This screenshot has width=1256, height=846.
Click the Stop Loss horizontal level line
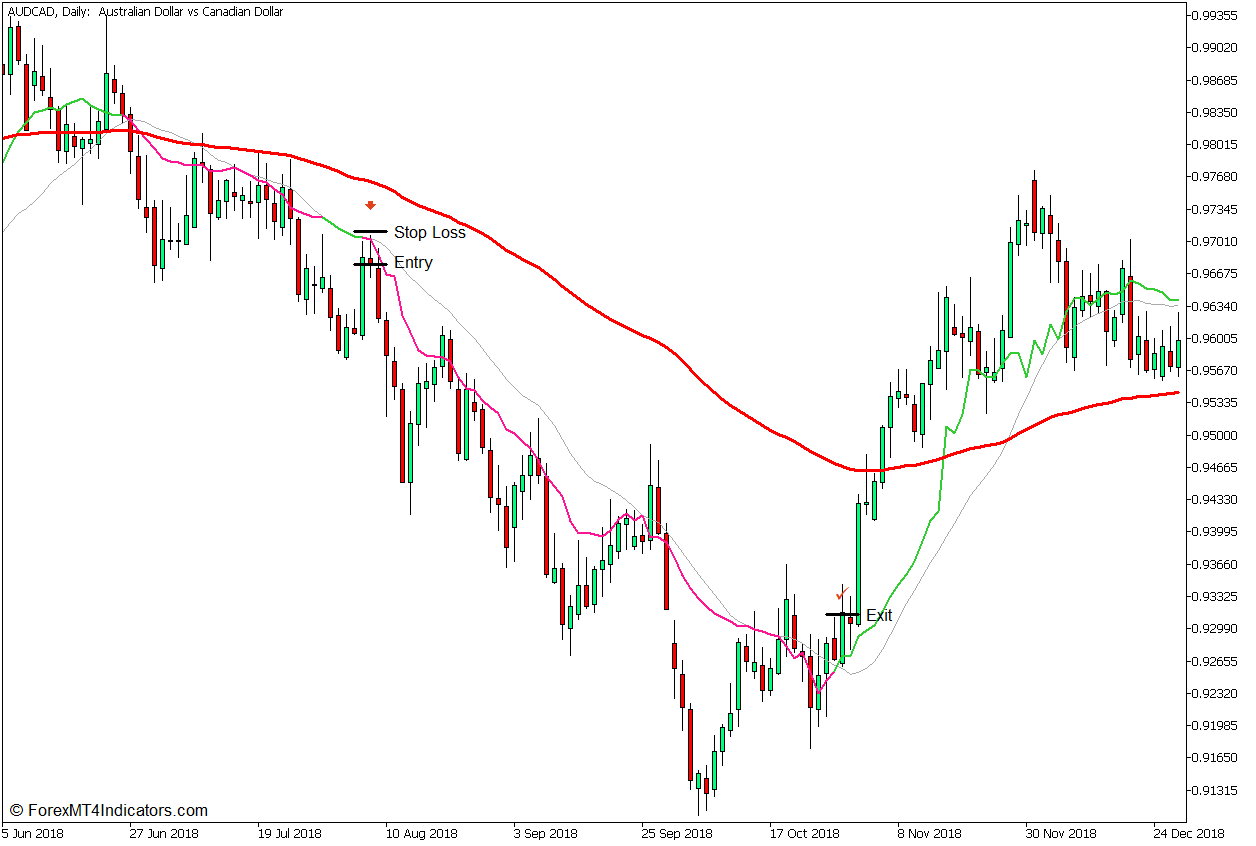click(371, 231)
